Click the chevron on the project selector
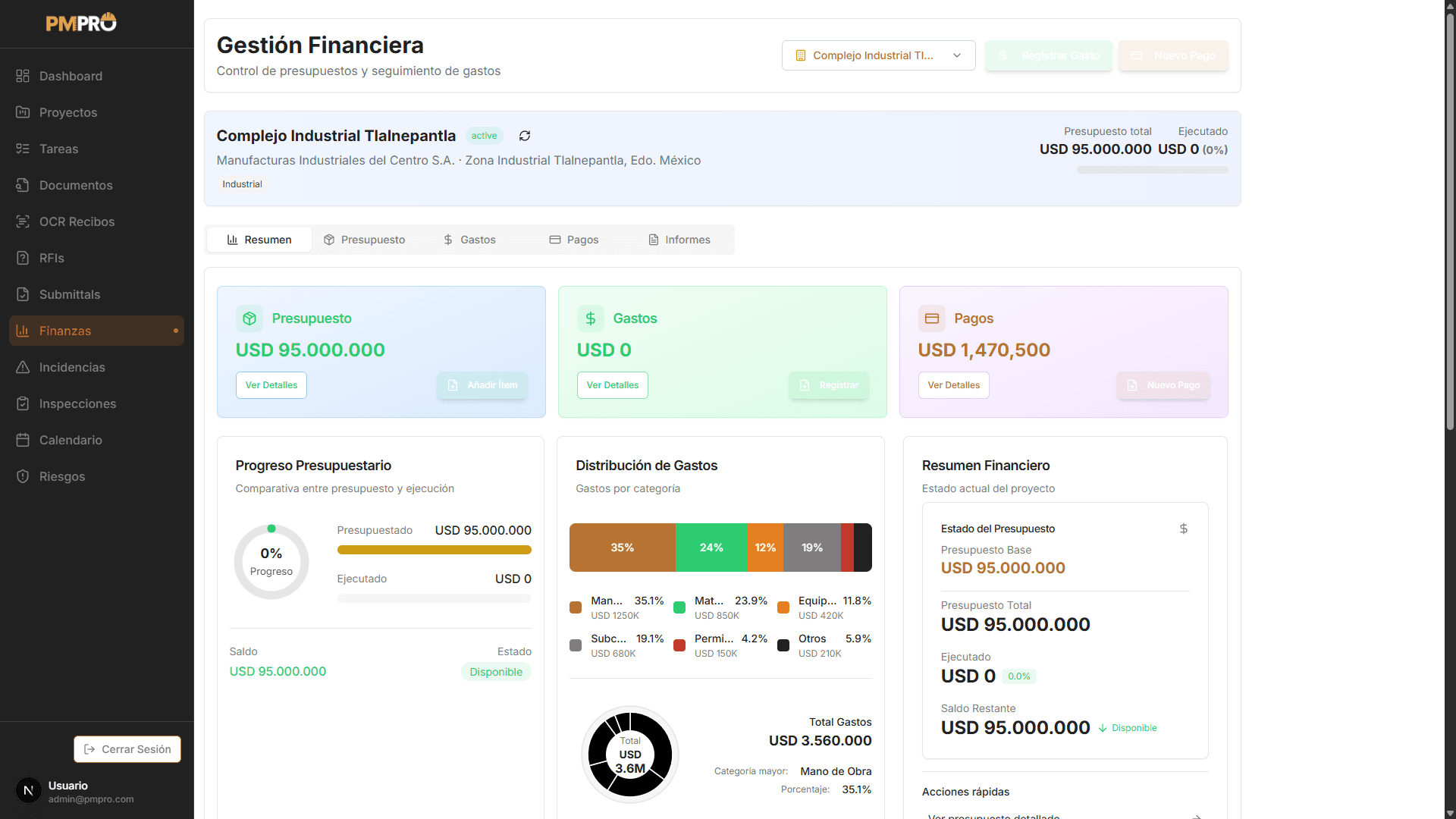1456x819 pixels. click(958, 55)
